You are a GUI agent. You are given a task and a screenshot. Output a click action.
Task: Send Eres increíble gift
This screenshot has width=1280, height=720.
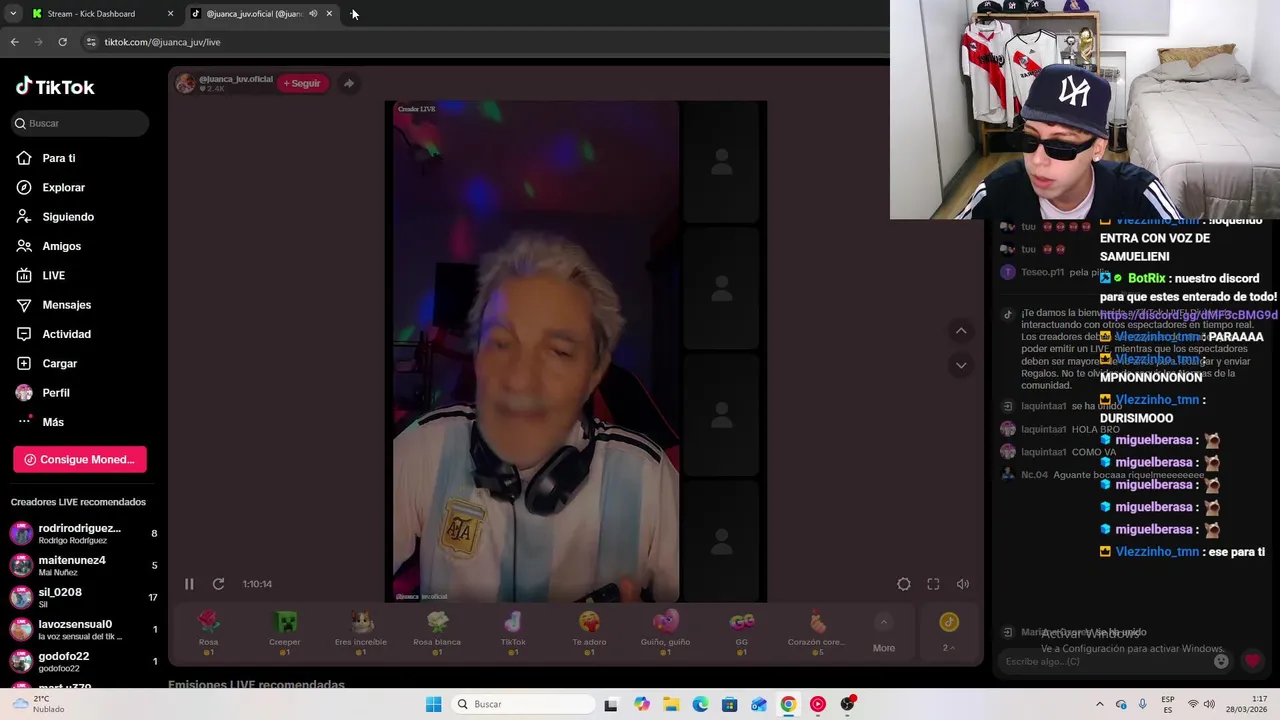[360, 633]
